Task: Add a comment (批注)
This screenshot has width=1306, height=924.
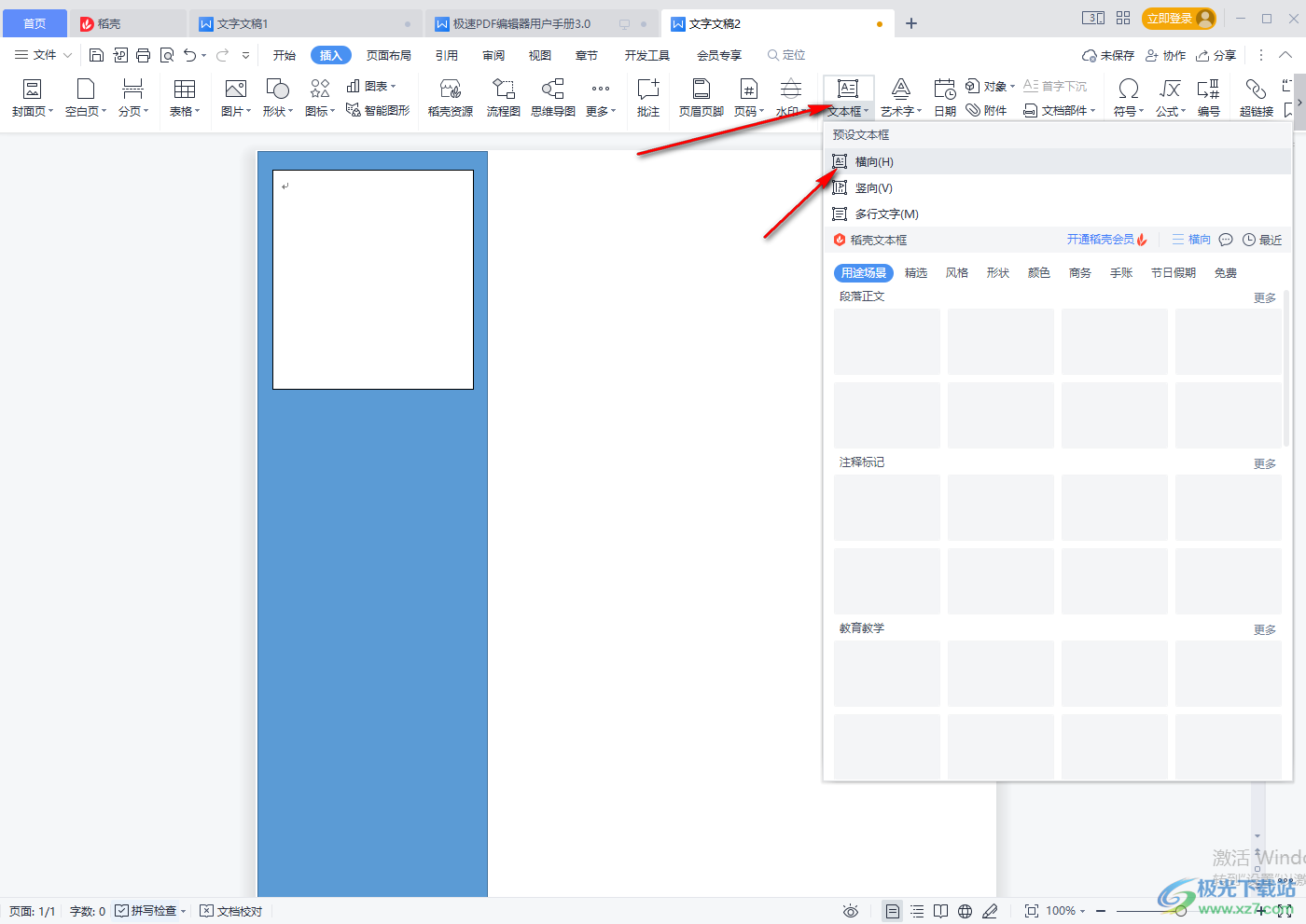Action: click(648, 98)
